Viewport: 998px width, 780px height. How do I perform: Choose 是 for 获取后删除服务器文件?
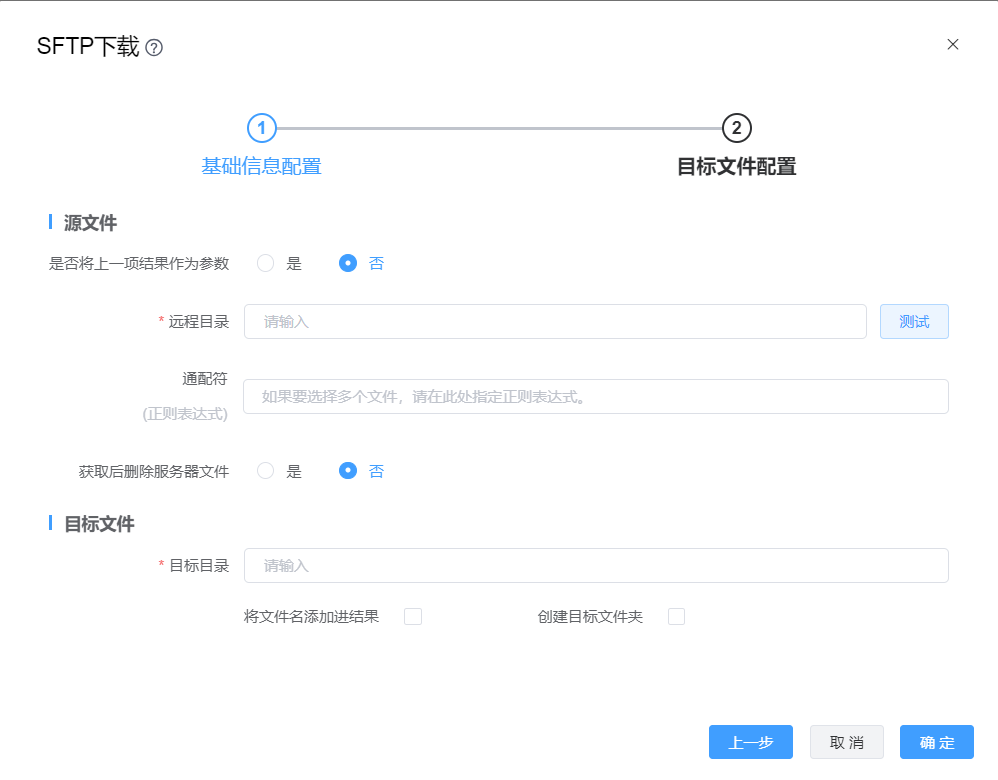tap(266, 471)
